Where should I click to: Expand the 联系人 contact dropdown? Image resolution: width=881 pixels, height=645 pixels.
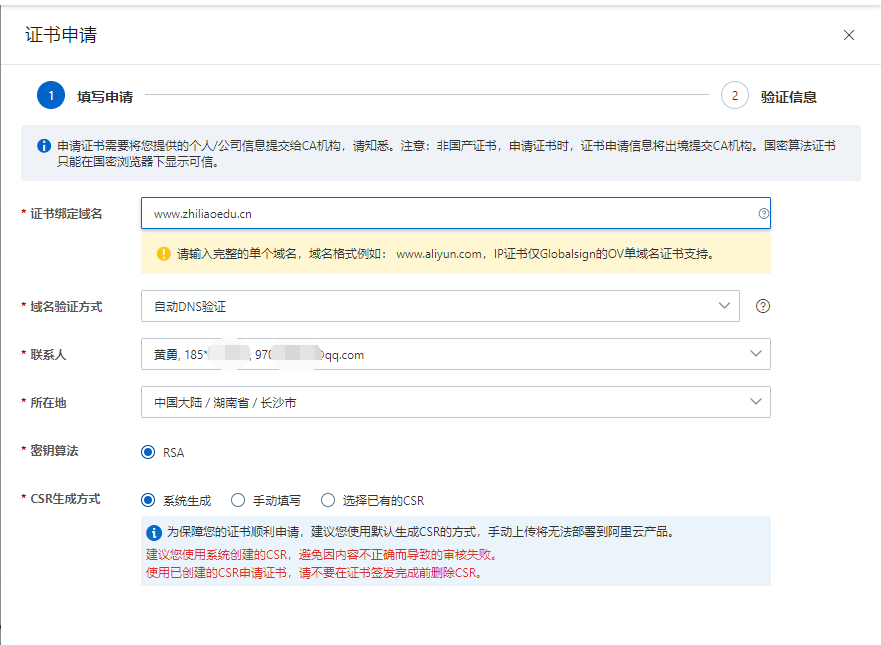tap(455, 353)
